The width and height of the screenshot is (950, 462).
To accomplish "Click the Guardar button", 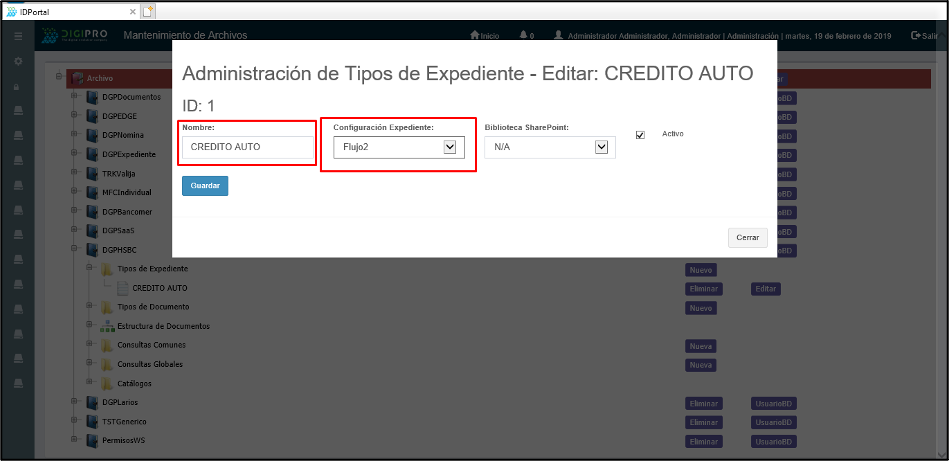I will (205, 186).
